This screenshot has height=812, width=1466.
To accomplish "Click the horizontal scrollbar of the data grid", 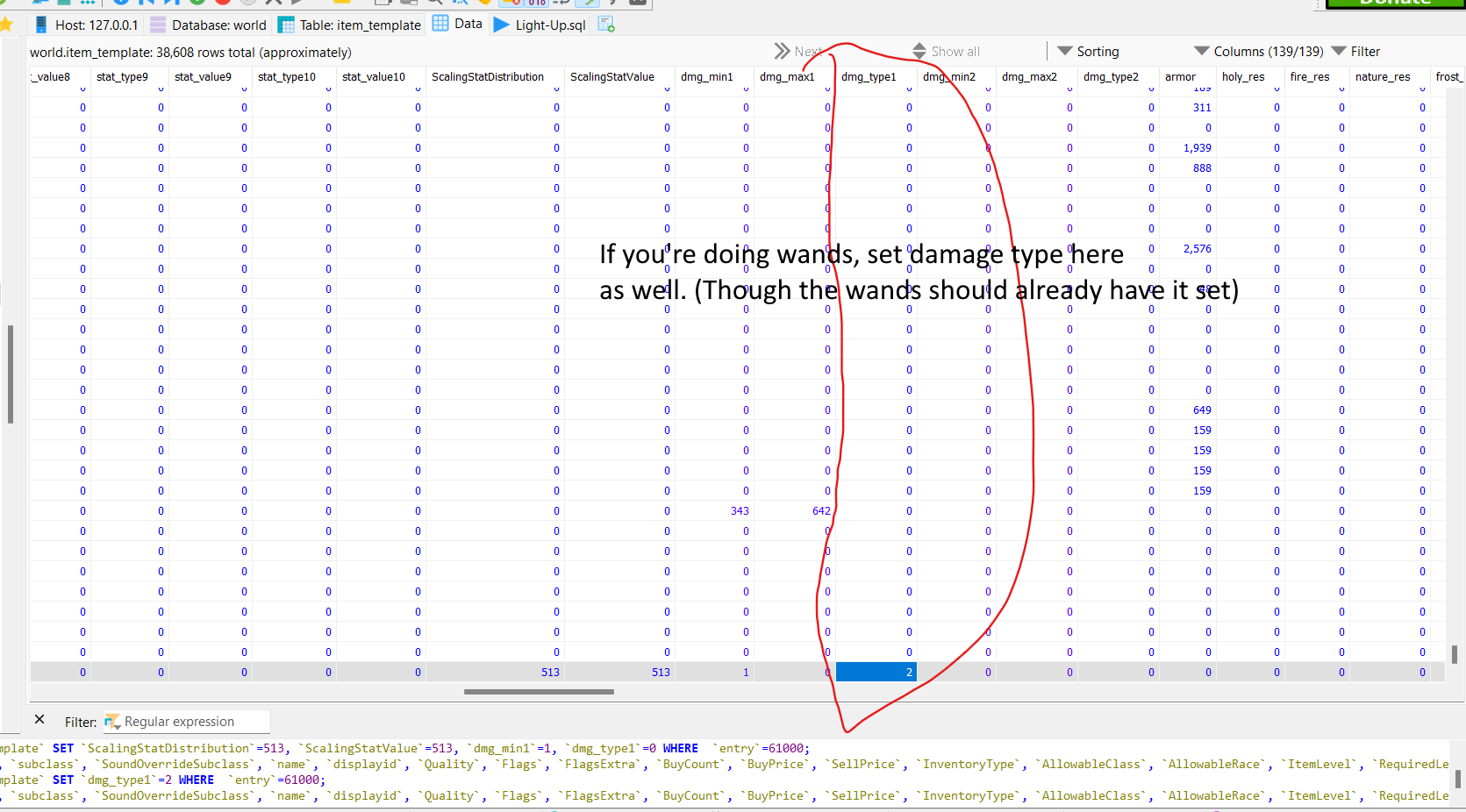I will [539, 692].
